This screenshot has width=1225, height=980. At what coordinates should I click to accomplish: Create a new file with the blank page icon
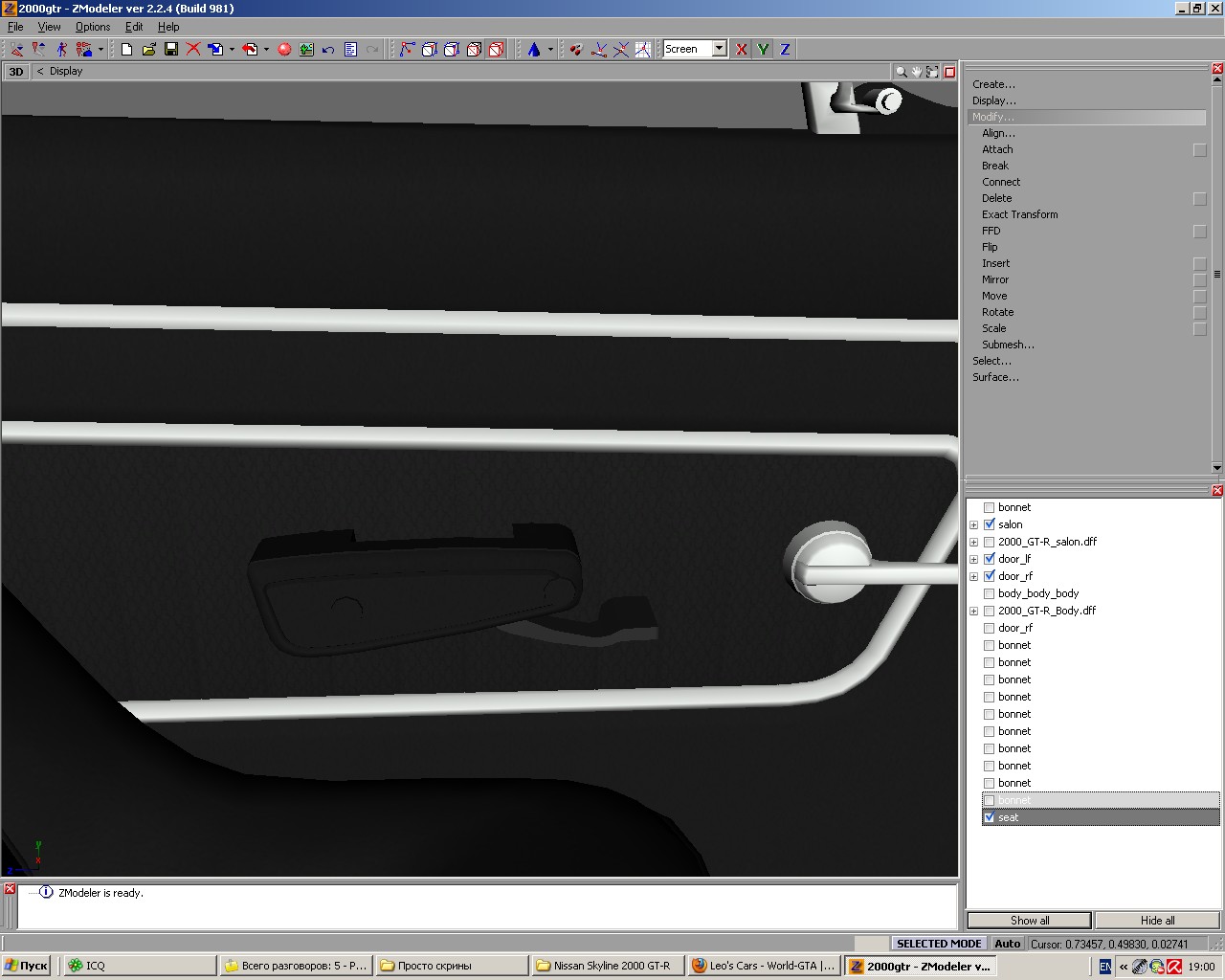tap(126, 49)
